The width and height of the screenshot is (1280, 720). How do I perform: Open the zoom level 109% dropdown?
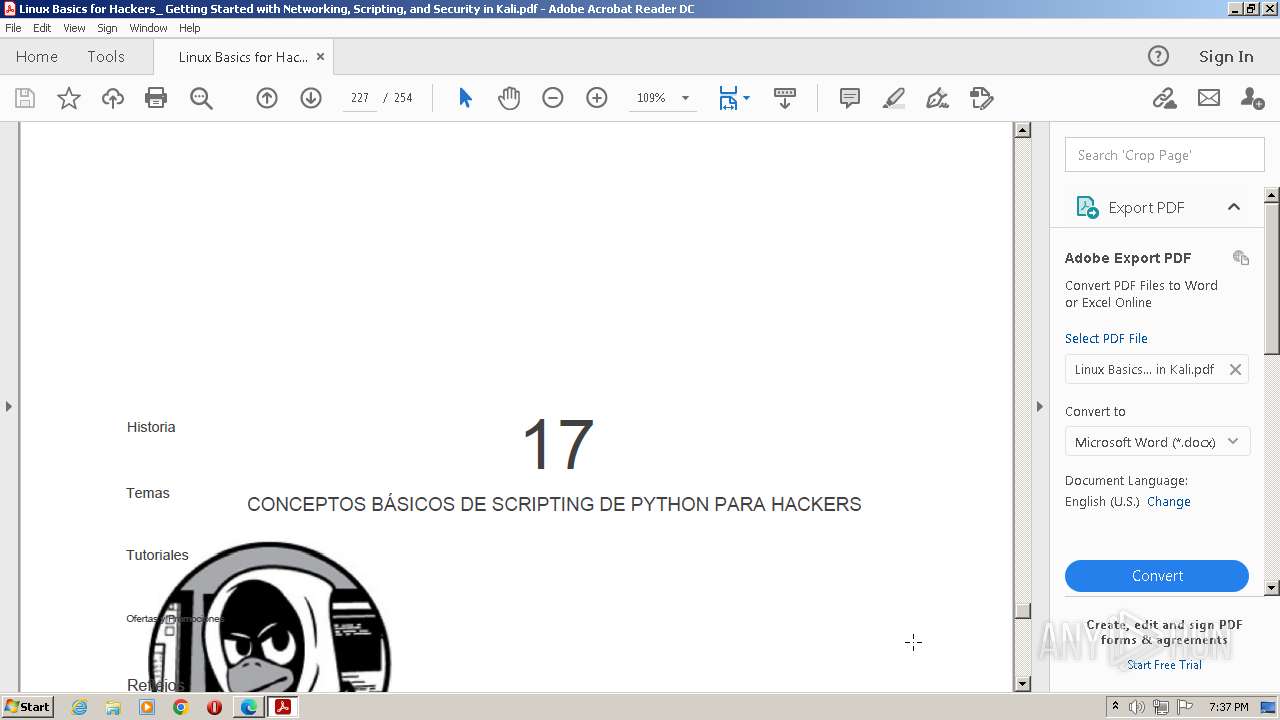685,98
